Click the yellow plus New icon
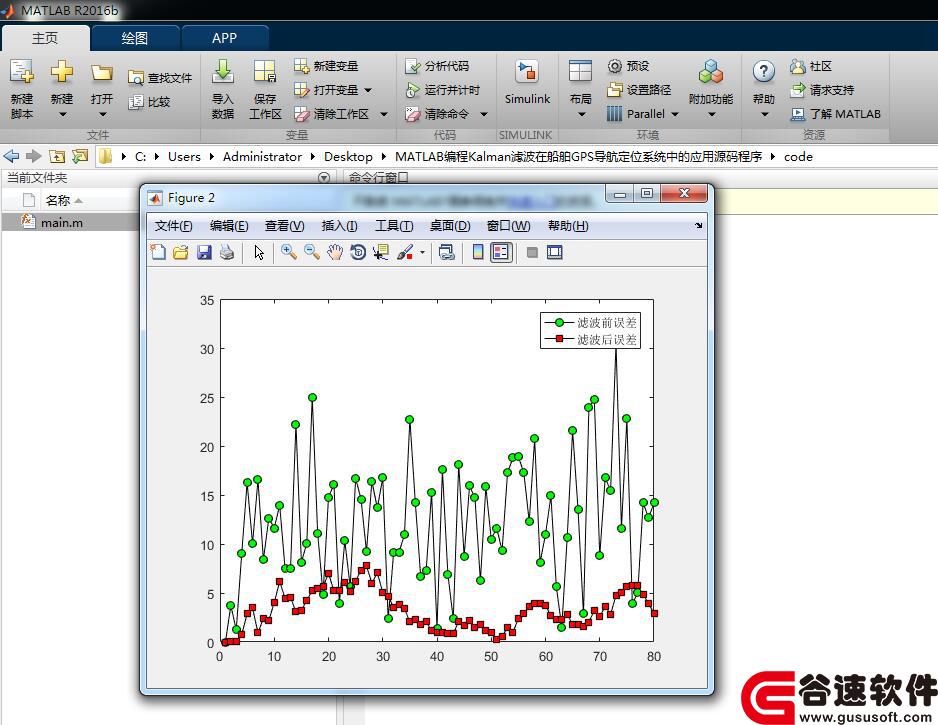This screenshot has height=725, width=938. coord(62,72)
